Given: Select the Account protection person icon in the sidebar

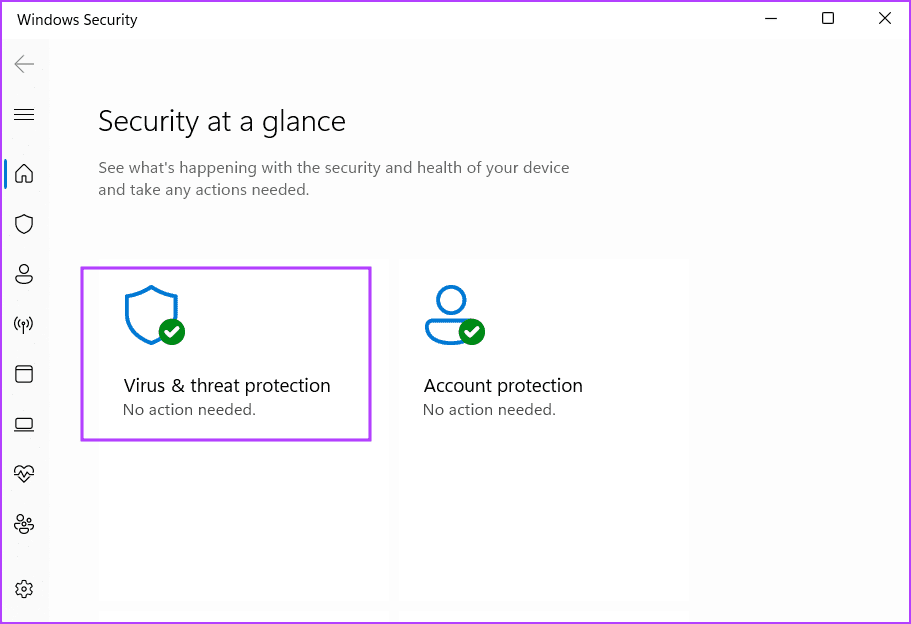Looking at the screenshot, I should point(23,273).
